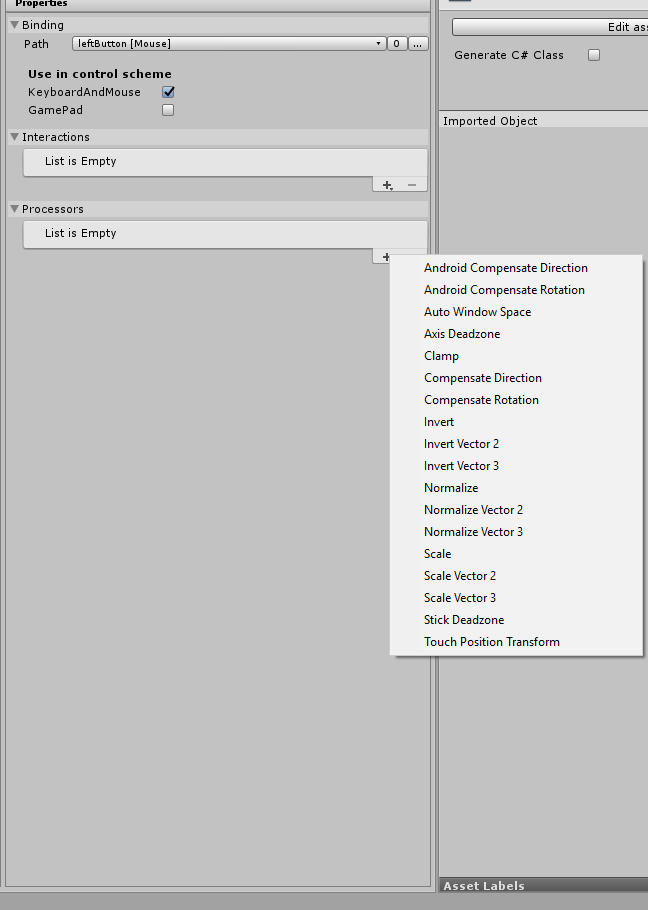648x910 pixels.
Task: Click the Generate C# Class label
Action: 509,55
